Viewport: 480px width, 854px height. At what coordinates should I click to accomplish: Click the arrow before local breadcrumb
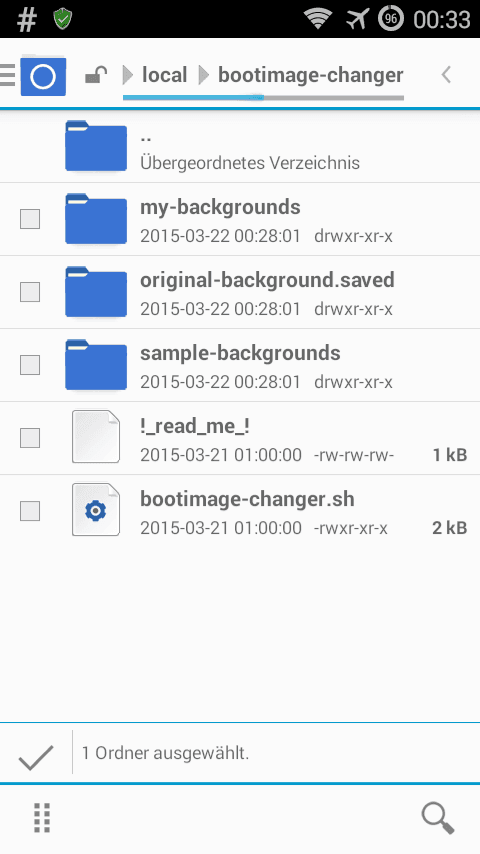(128, 75)
